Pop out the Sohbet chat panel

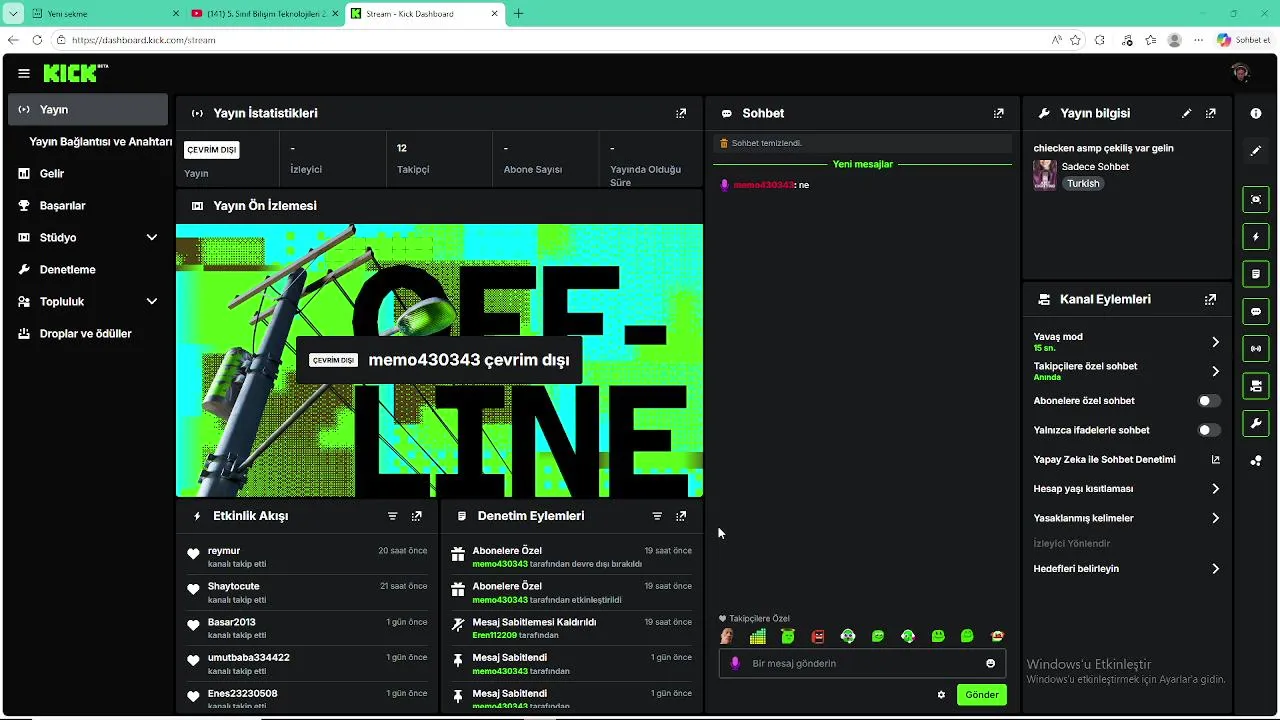coord(998,114)
